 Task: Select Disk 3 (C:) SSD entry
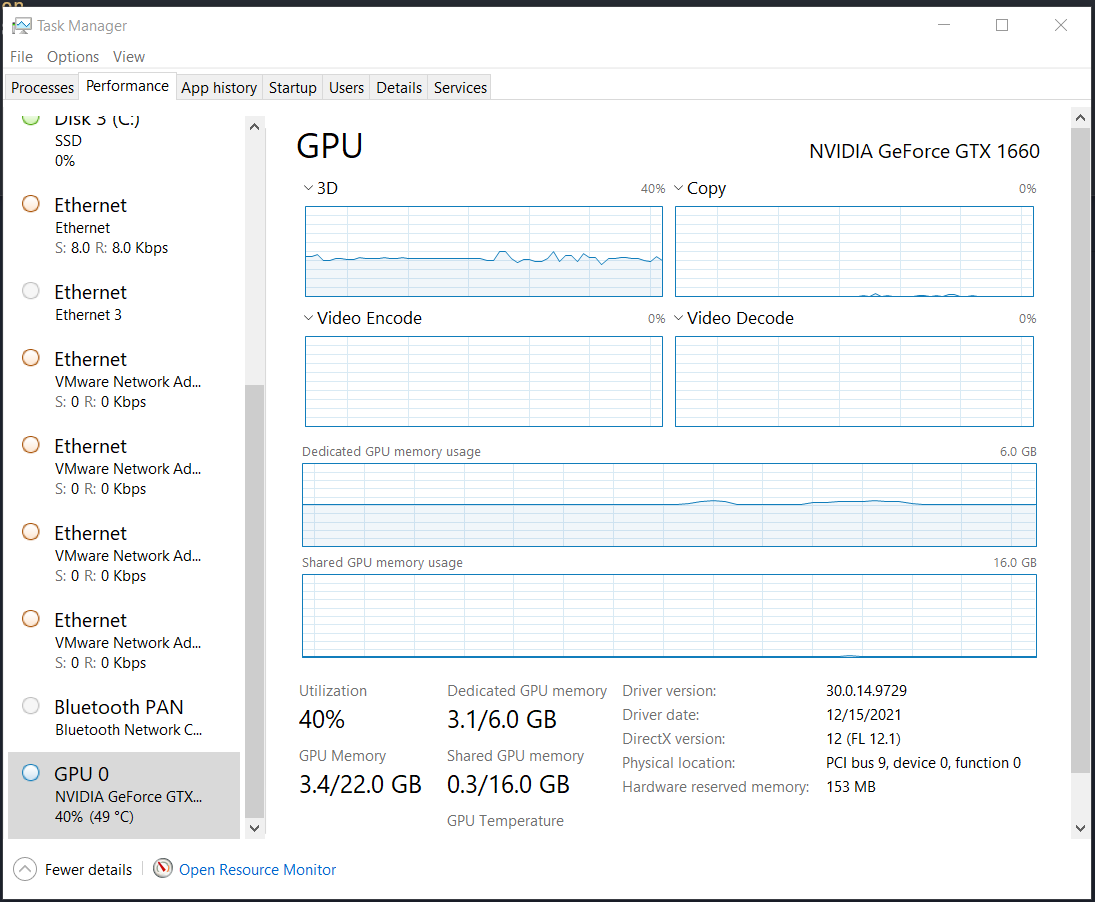(124, 140)
